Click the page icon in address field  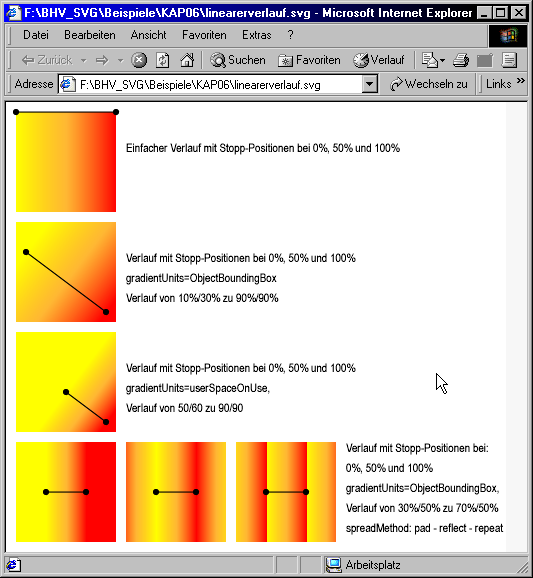67,85
